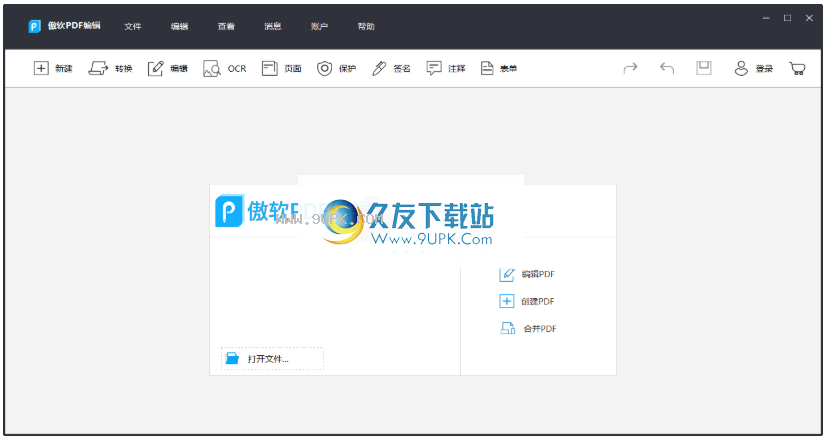The width and height of the screenshot is (823, 444).
Task: Click the Edit PDF (编辑PDF) pencil icon
Action: 507,274
